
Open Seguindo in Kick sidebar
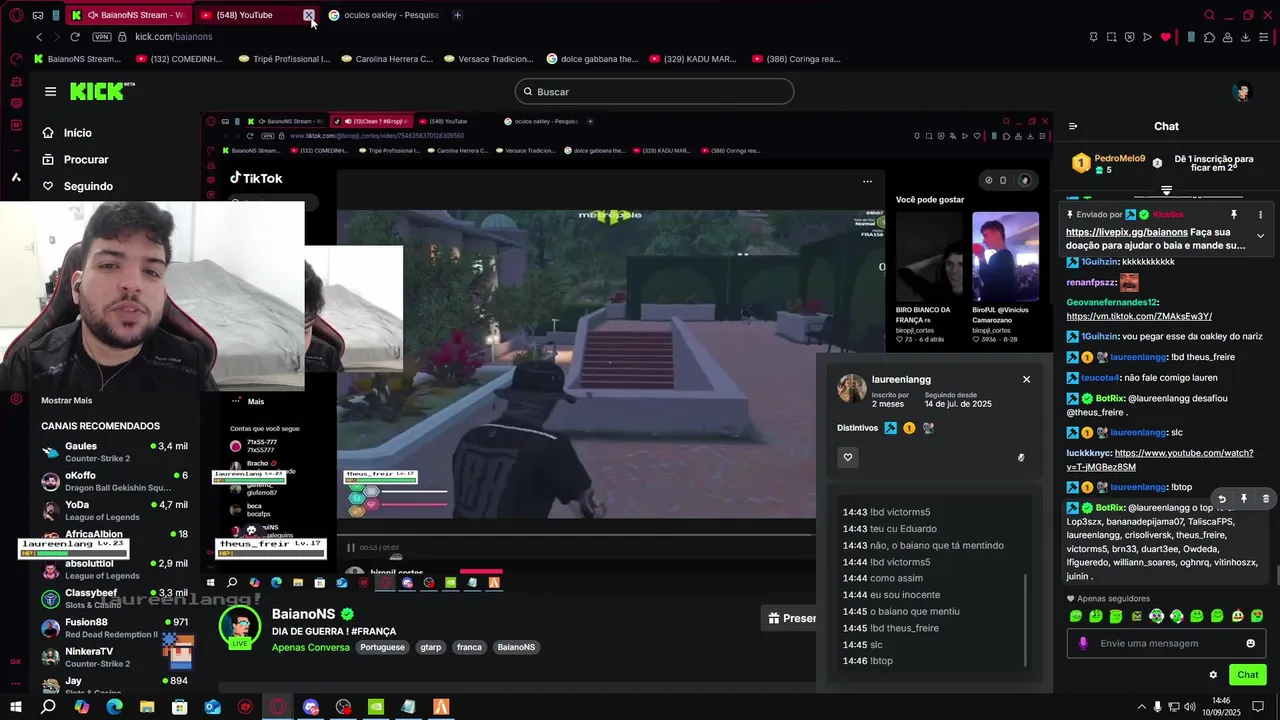coord(78,186)
